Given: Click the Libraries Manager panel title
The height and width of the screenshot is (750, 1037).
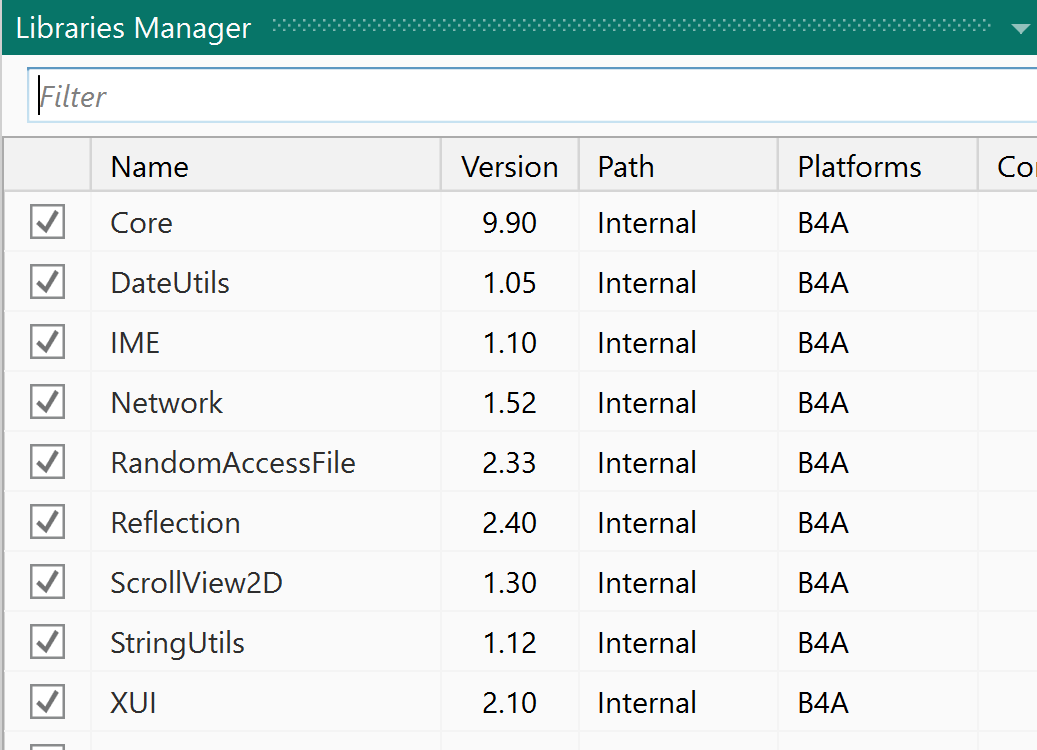Looking at the screenshot, I should tap(133, 28).
